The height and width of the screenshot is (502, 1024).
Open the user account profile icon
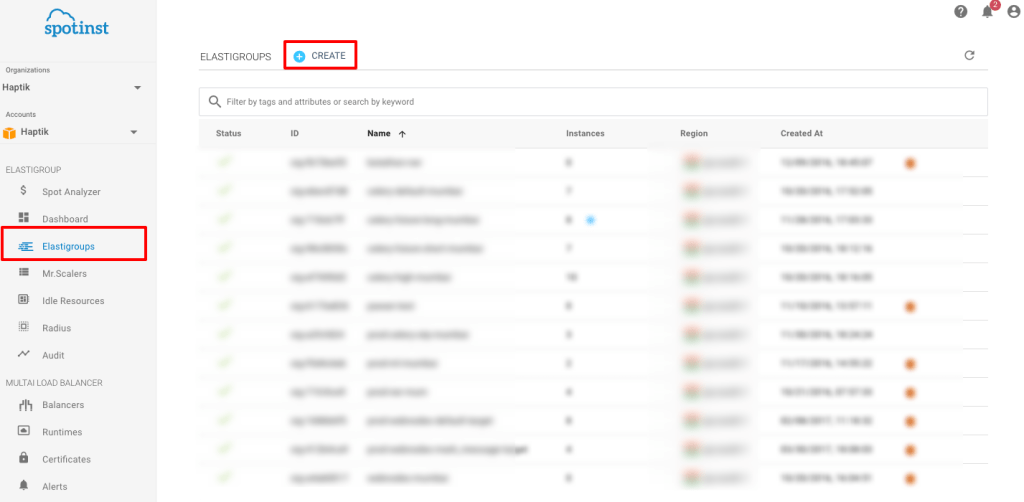point(1013,12)
